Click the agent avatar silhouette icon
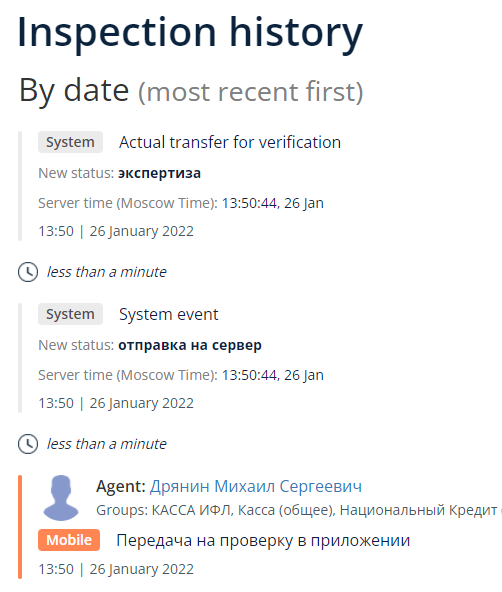The image size is (502, 592). (61, 498)
